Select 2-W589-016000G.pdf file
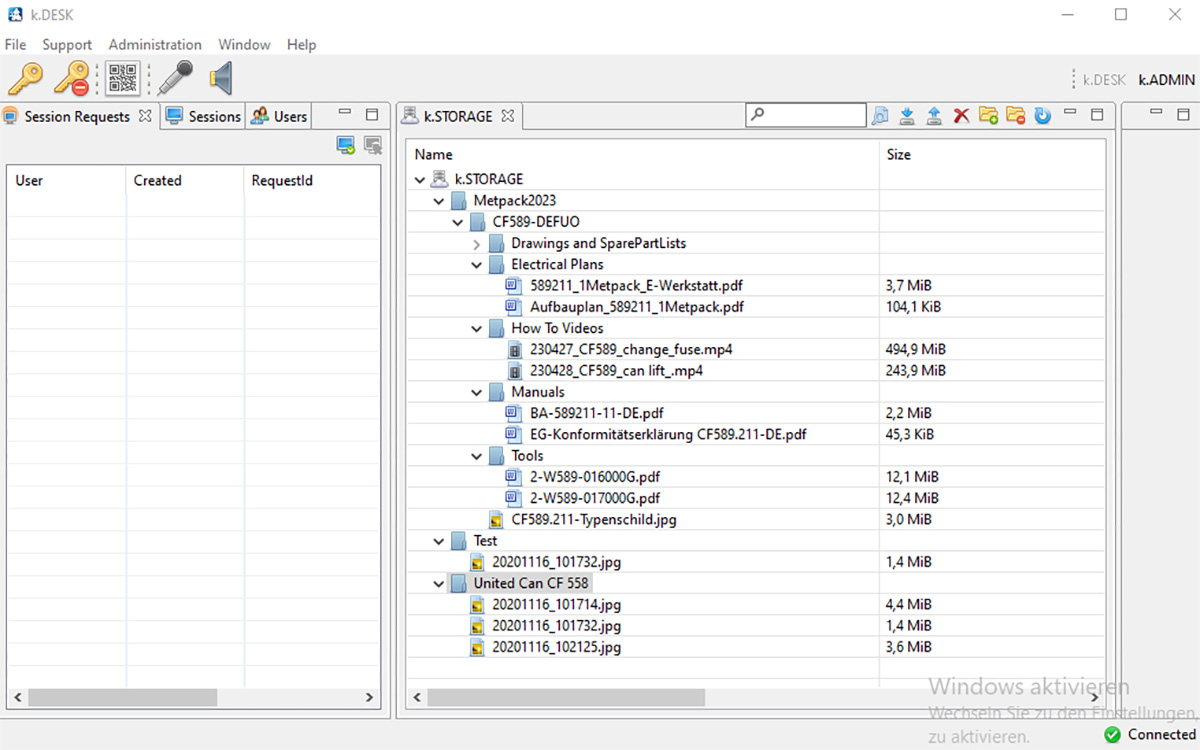1200x750 pixels. [x=595, y=477]
